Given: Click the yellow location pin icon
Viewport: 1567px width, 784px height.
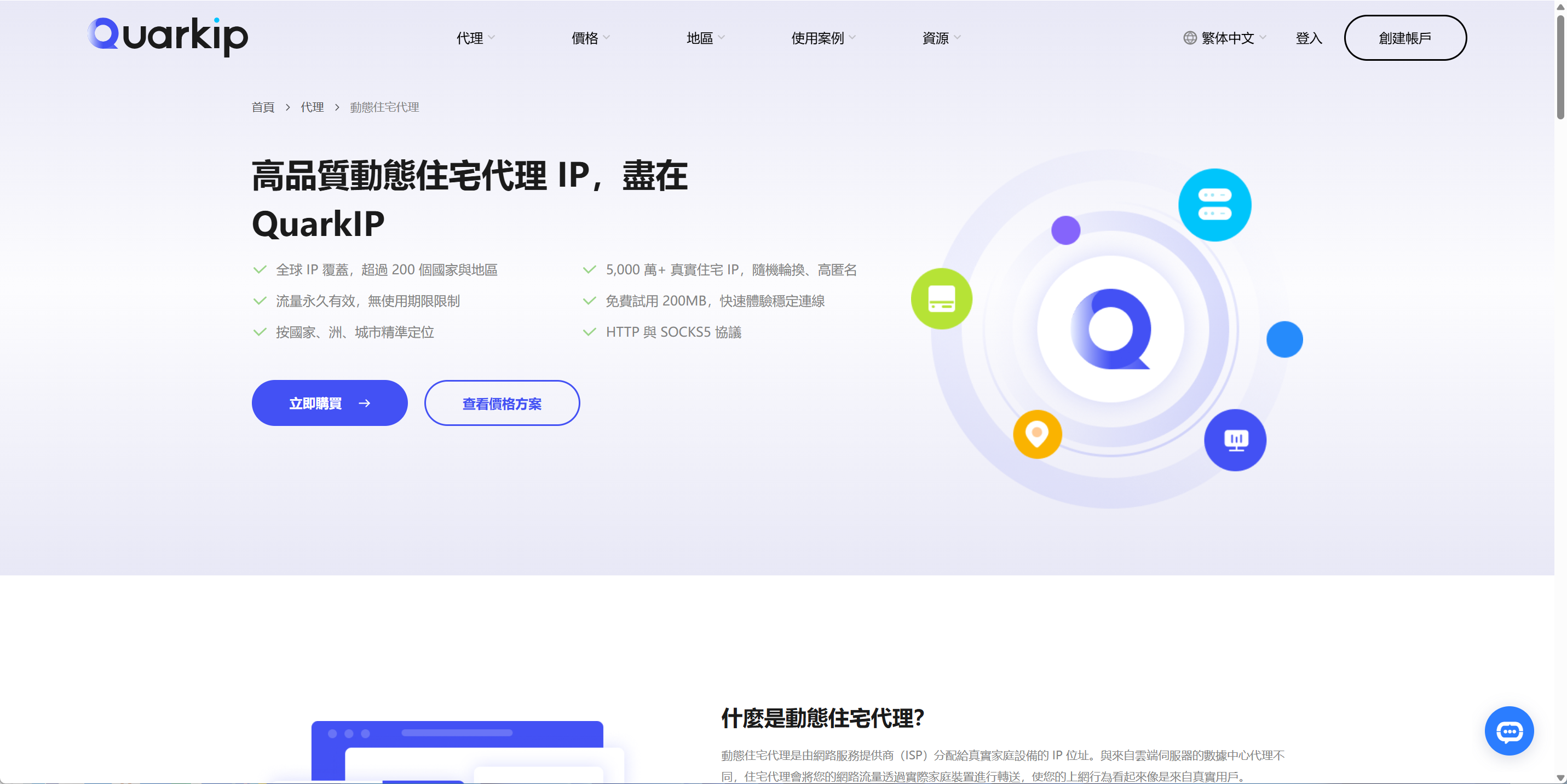Looking at the screenshot, I should tap(1037, 434).
